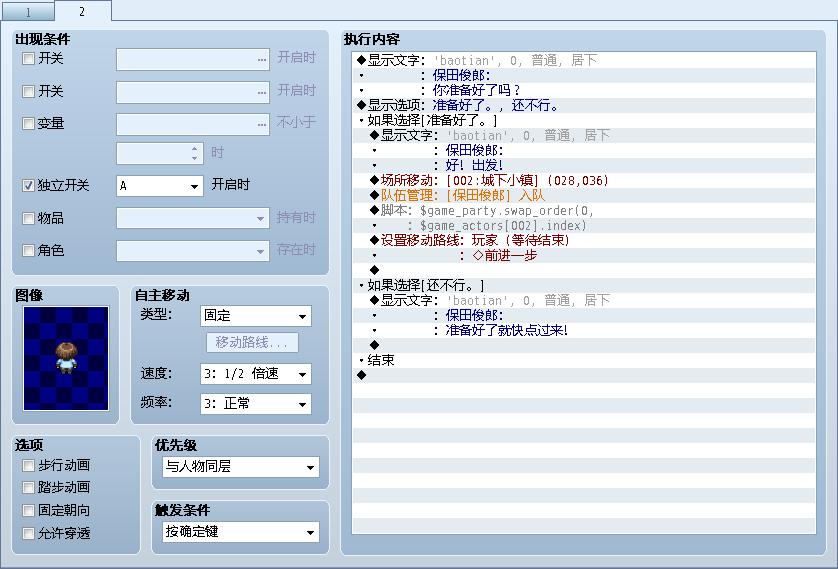Open the 变量 selection ellipsis field
838x569 pixels.
pos(193,124)
